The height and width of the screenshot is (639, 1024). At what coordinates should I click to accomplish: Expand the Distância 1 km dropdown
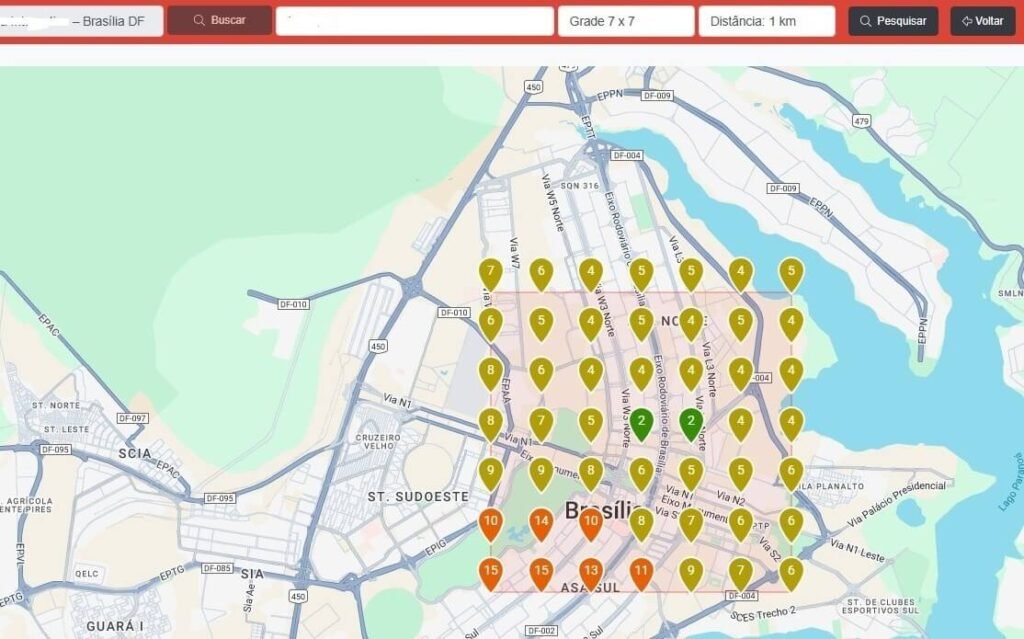[766, 21]
